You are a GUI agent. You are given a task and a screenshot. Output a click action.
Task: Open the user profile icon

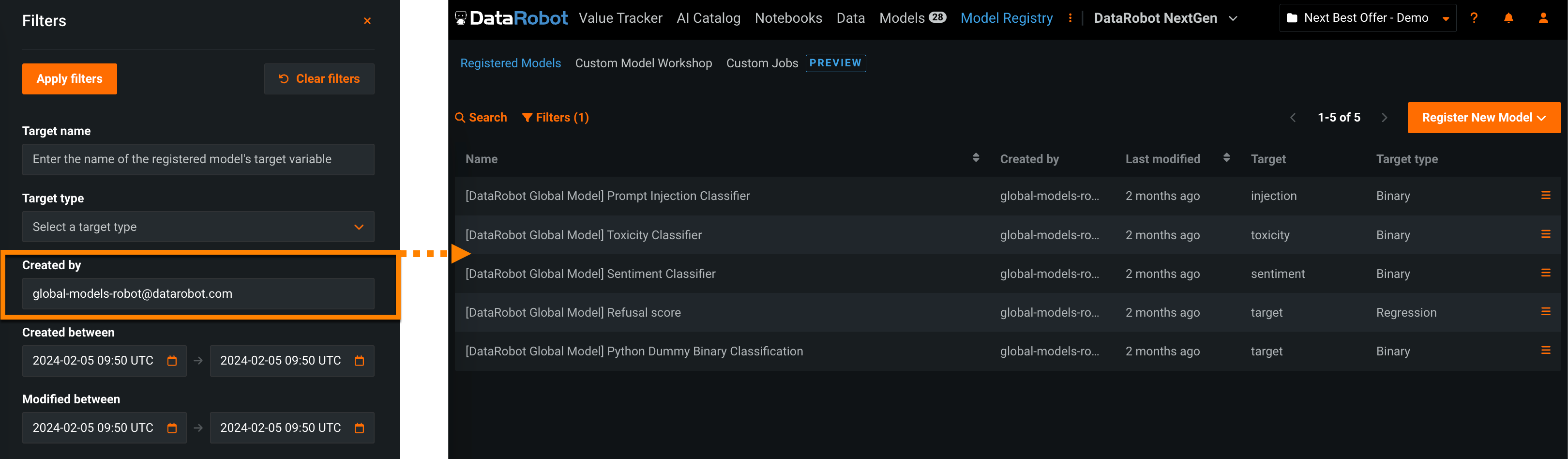click(1543, 18)
